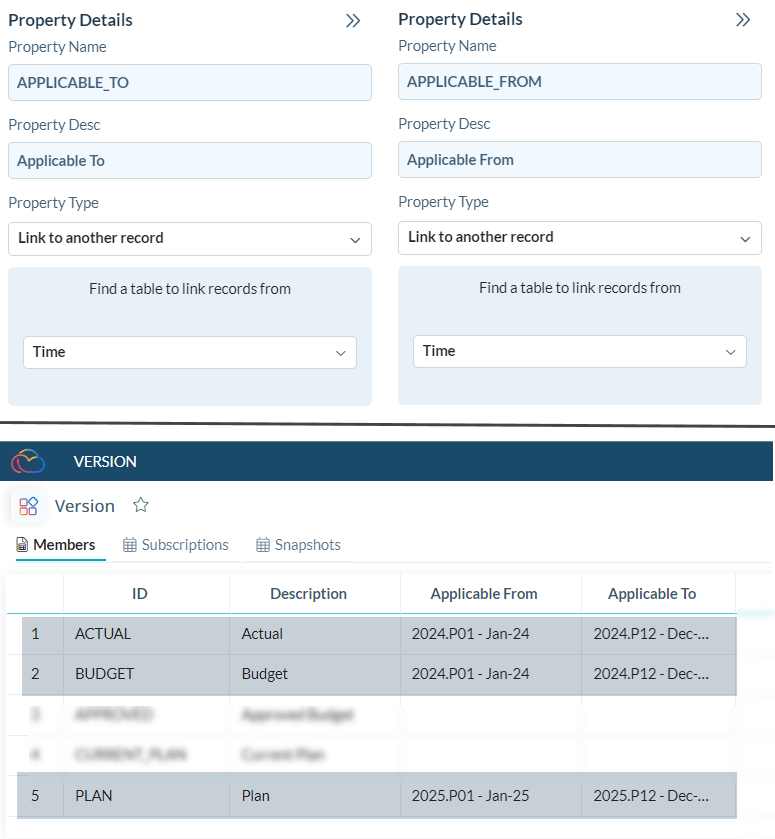The height and width of the screenshot is (839, 775).
Task: Click the Subscriptions tab grid icon
Action: click(130, 545)
